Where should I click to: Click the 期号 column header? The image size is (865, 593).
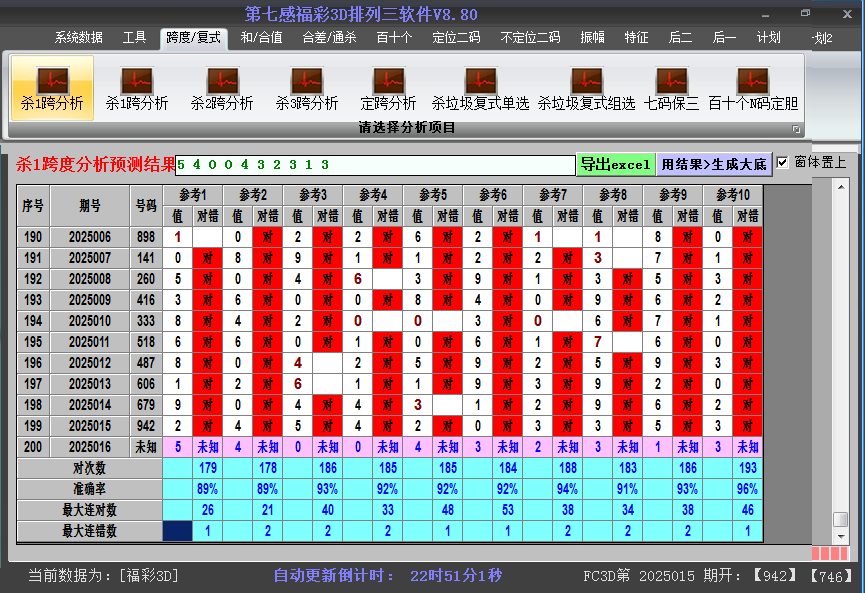click(90, 206)
